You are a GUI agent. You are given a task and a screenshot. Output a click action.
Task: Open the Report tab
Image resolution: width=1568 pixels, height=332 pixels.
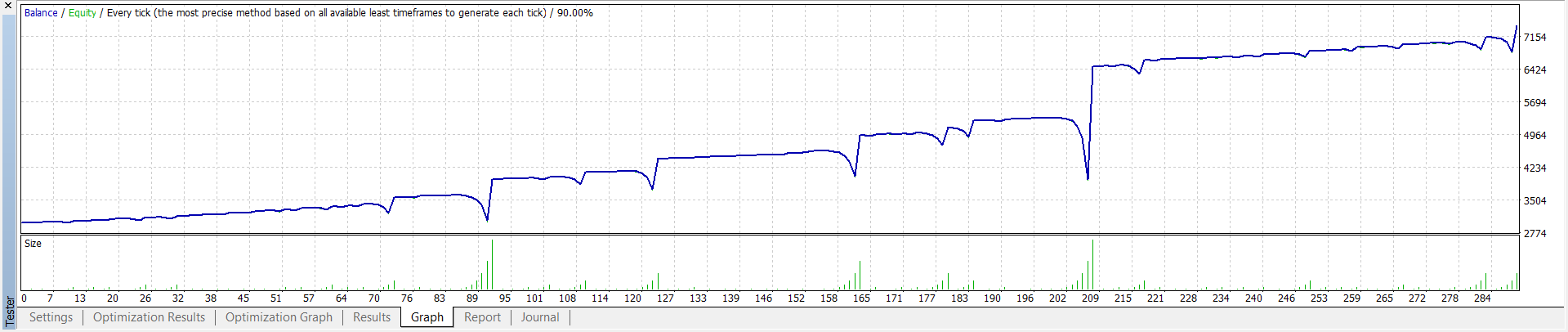pyautogui.click(x=482, y=317)
